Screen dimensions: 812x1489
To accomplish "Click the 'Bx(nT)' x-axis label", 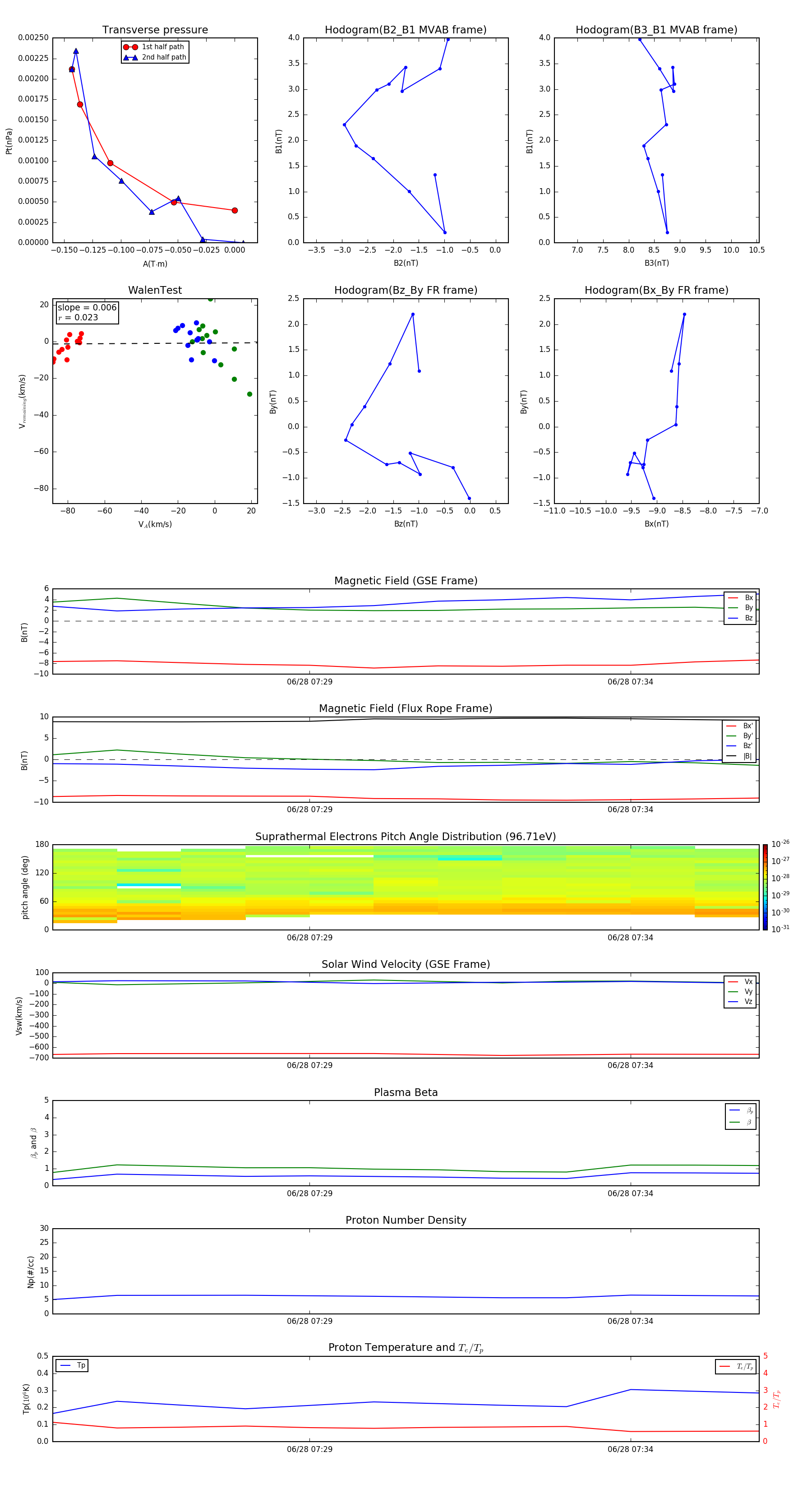I will click(656, 524).
